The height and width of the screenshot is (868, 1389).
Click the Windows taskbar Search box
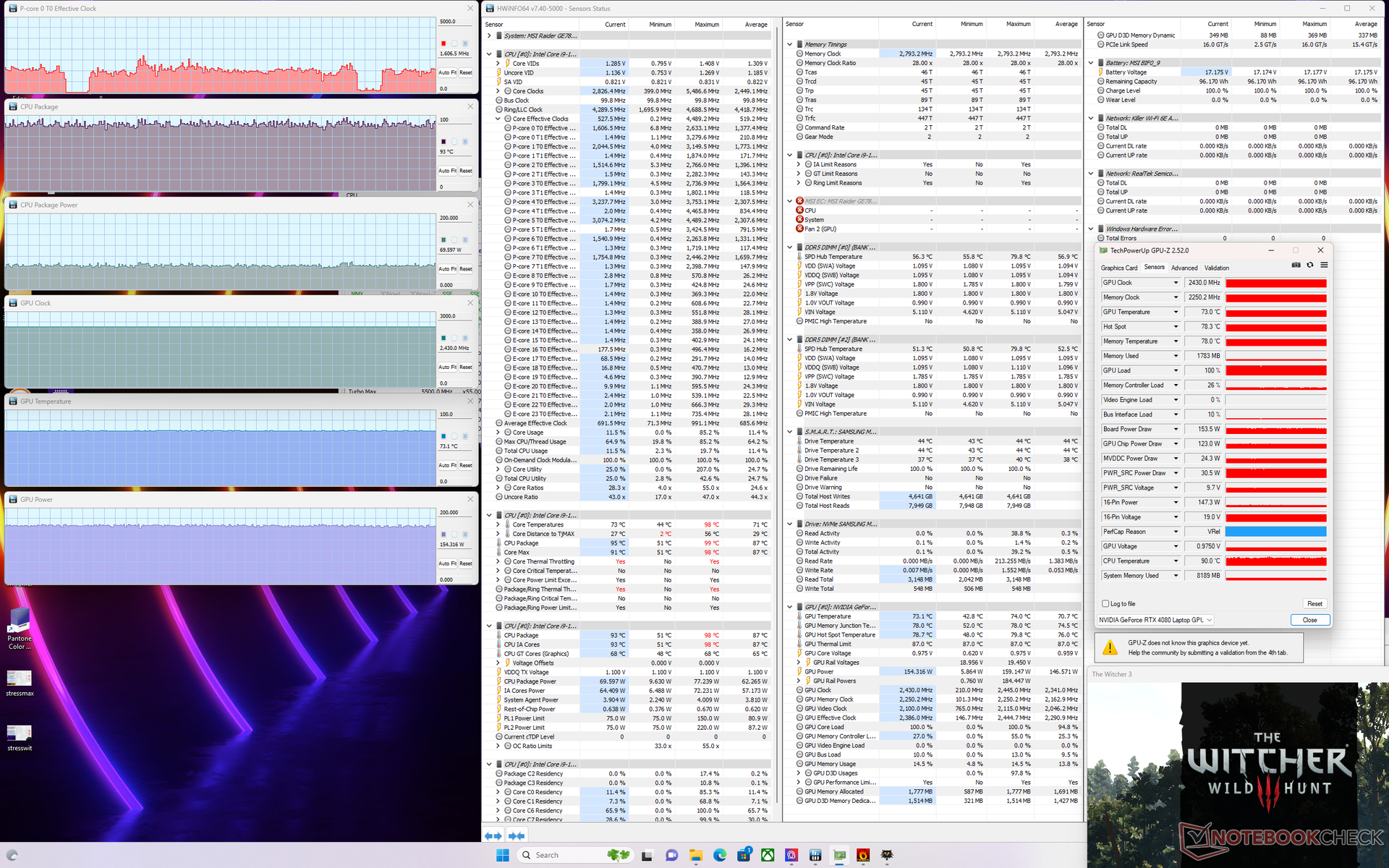coord(575,855)
